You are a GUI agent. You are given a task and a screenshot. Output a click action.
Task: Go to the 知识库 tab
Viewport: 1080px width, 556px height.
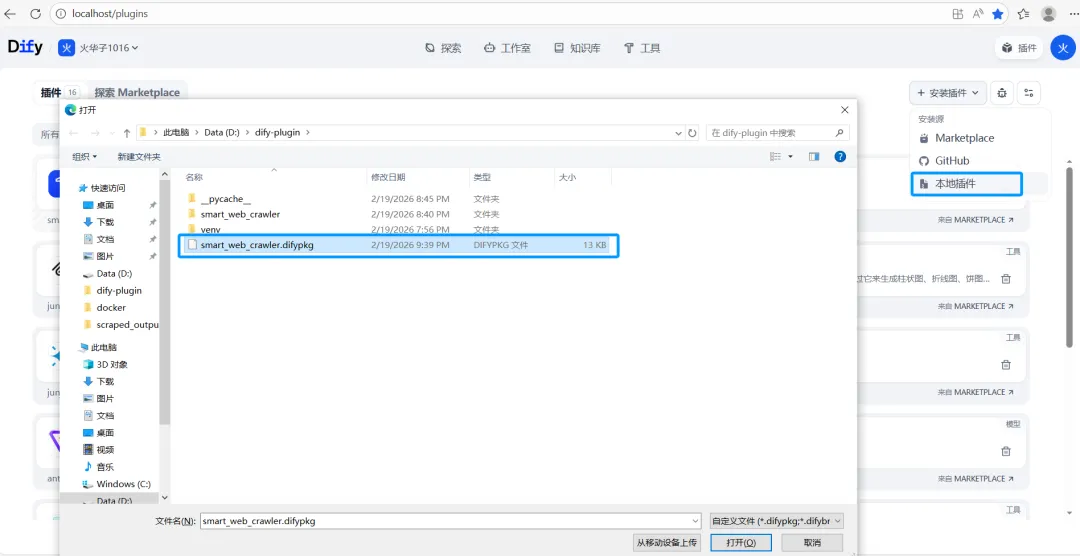click(577, 48)
